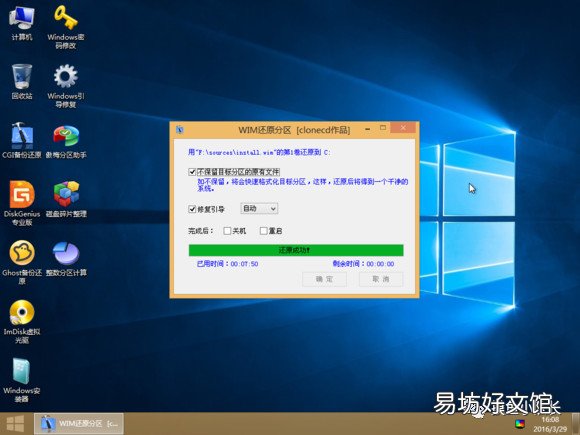Expand the 自动 boot repair dropdown
This screenshot has height=435, width=580.
pos(259,209)
